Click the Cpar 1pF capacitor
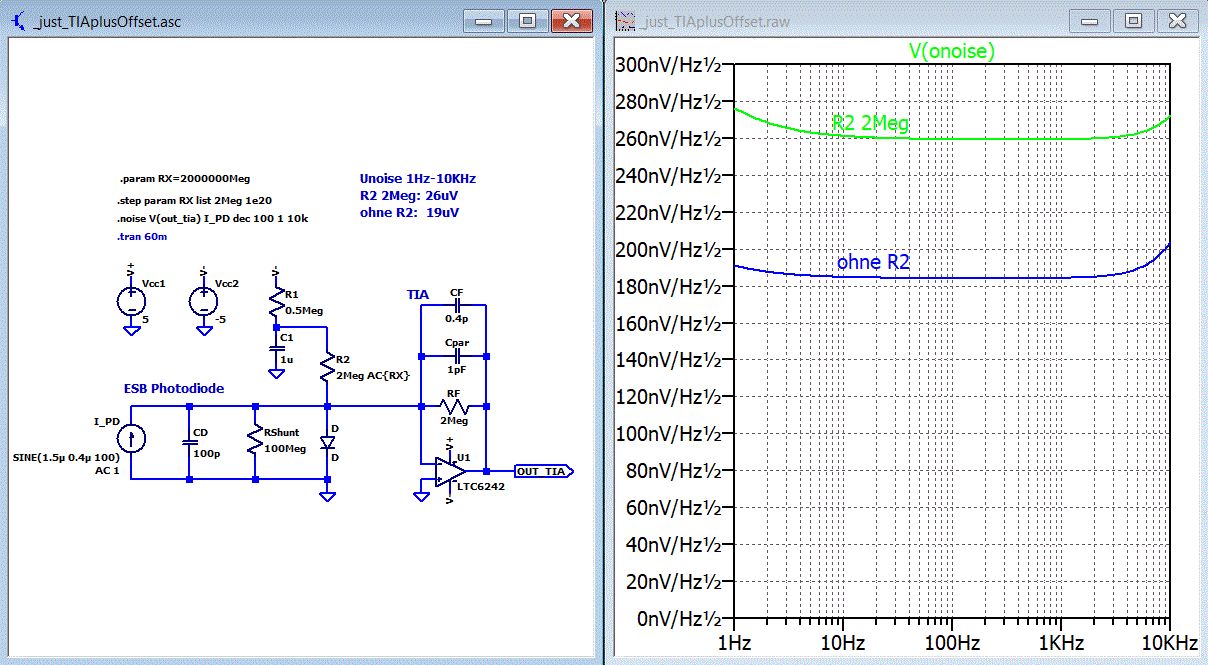The image size is (1208, 665). 456,355
